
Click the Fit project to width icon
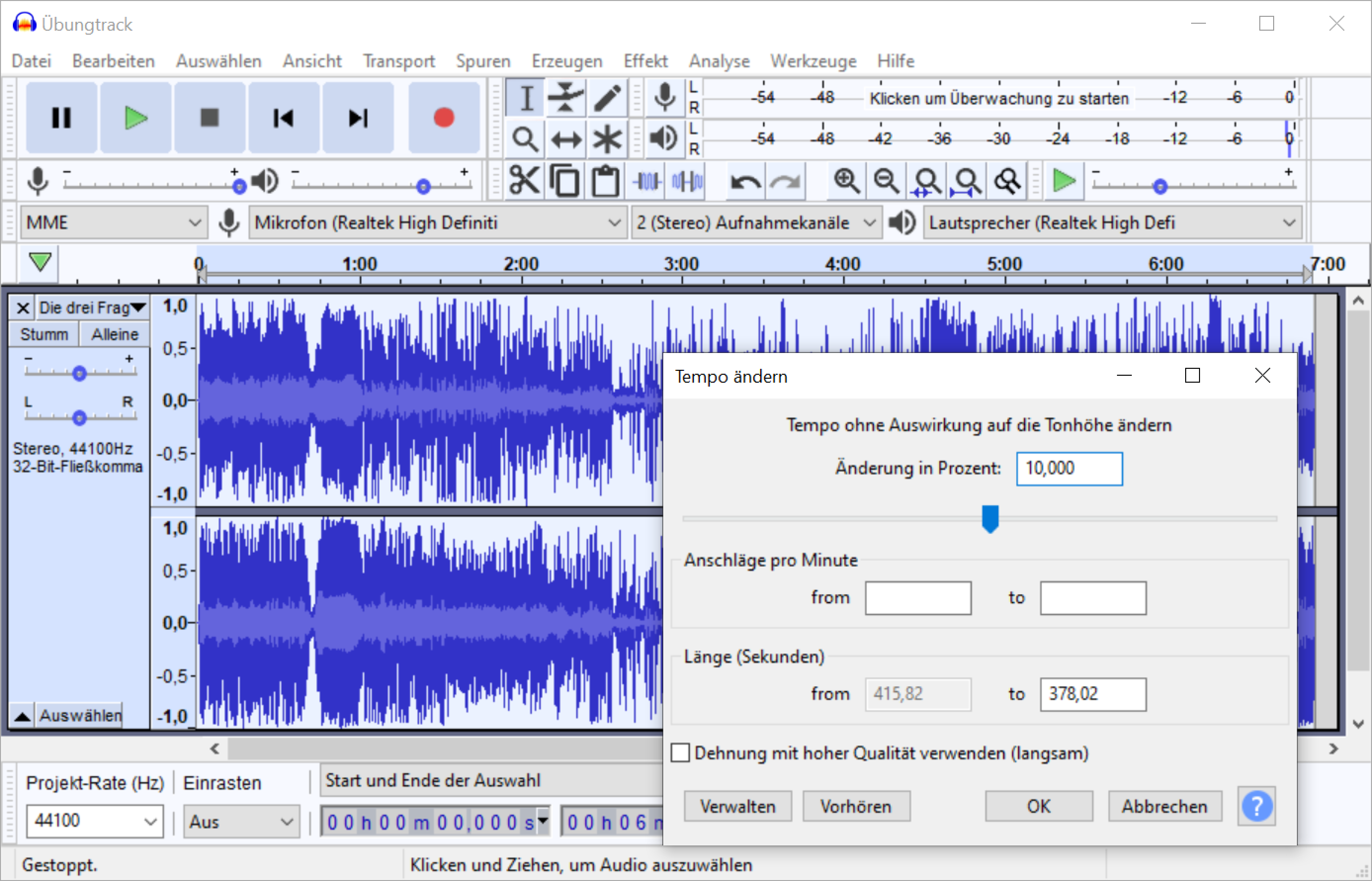[967, 181]
